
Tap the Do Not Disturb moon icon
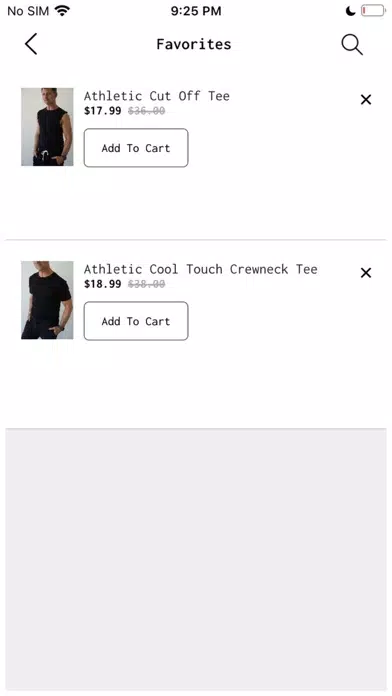tap(350, 11)
